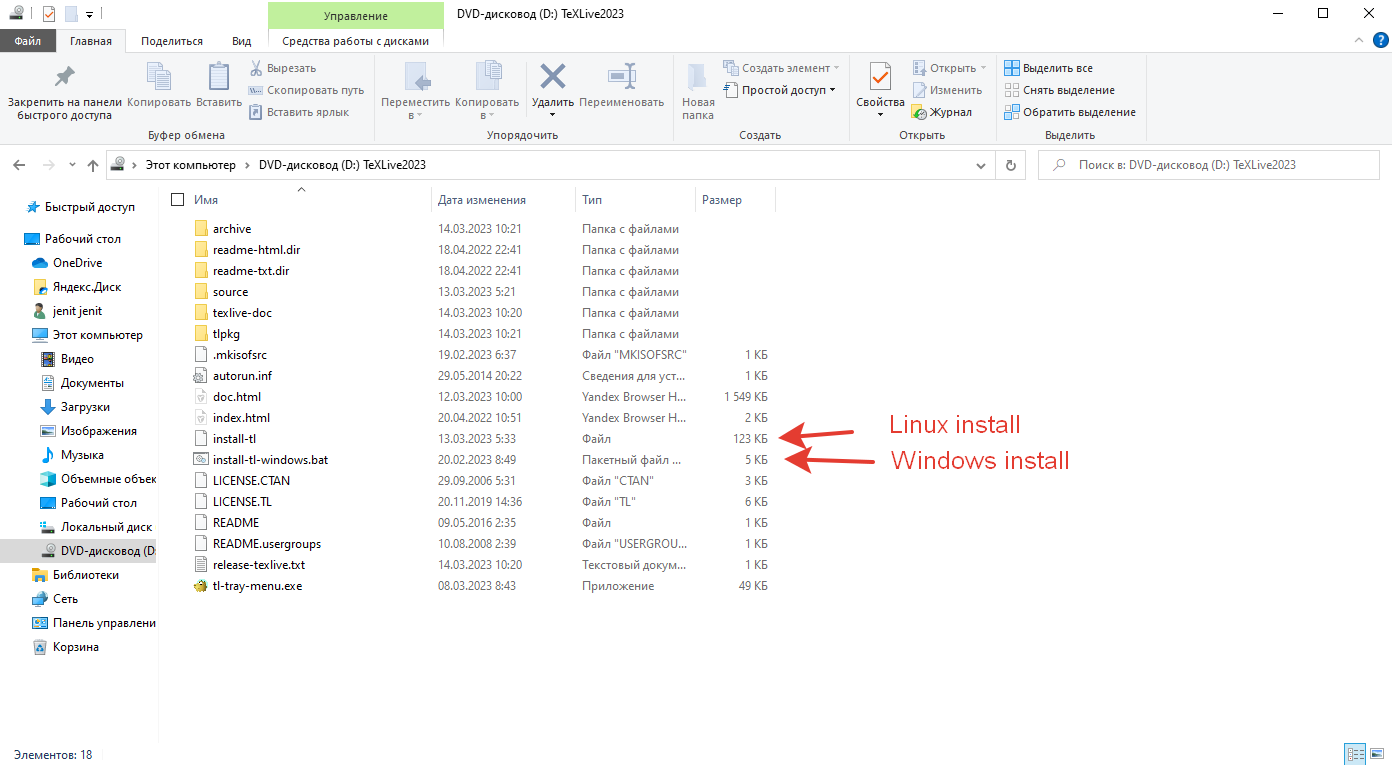Viewport: 1393px width, 765px height.
Task: Click Вставить ярлык command
Action: [299, 112]
